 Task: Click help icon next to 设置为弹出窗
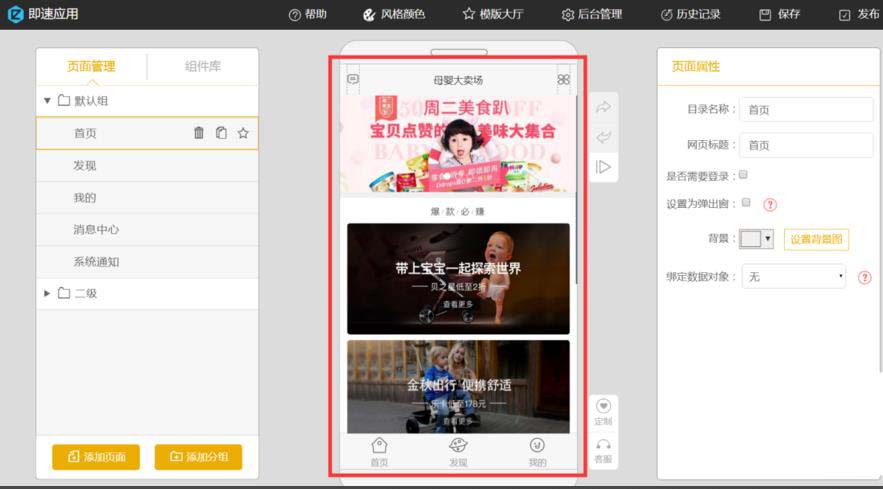pyautogui.click(x=770, y=204)
